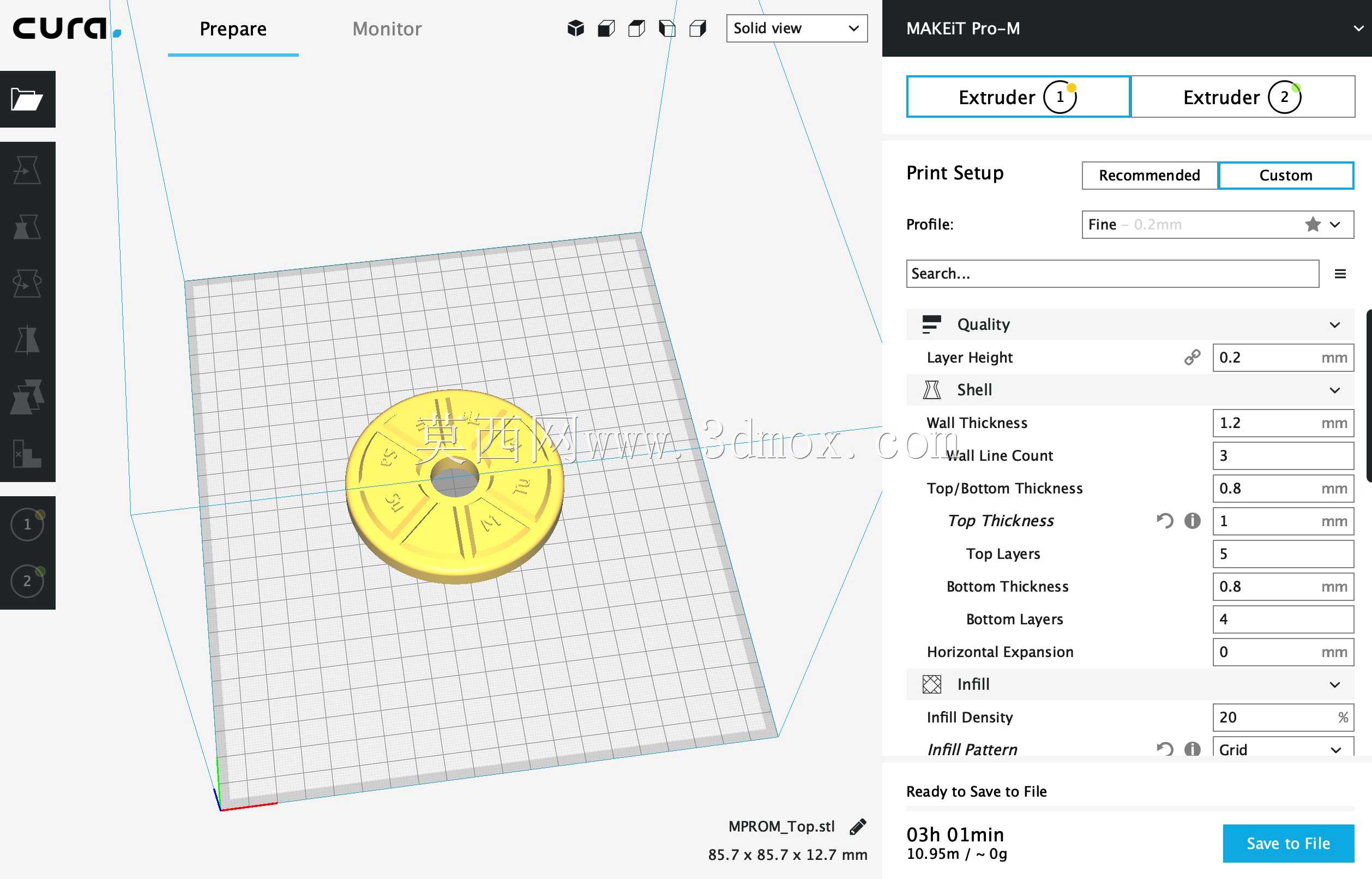The width and height of the screenshot is (1372, 879).
Task: Collapse the Infill section chevron
Action: [x=1334, y=685]
